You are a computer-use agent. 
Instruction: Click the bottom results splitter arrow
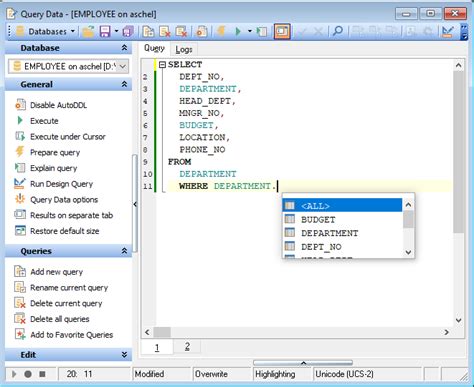coord(303,363)
